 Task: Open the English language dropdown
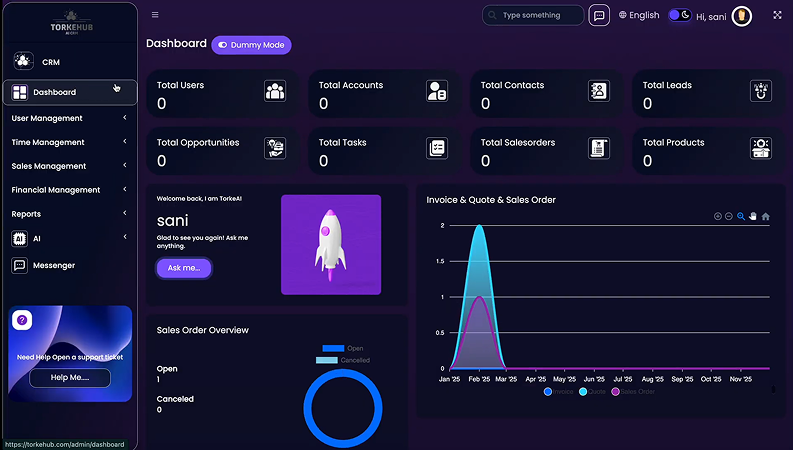[639, 15]
